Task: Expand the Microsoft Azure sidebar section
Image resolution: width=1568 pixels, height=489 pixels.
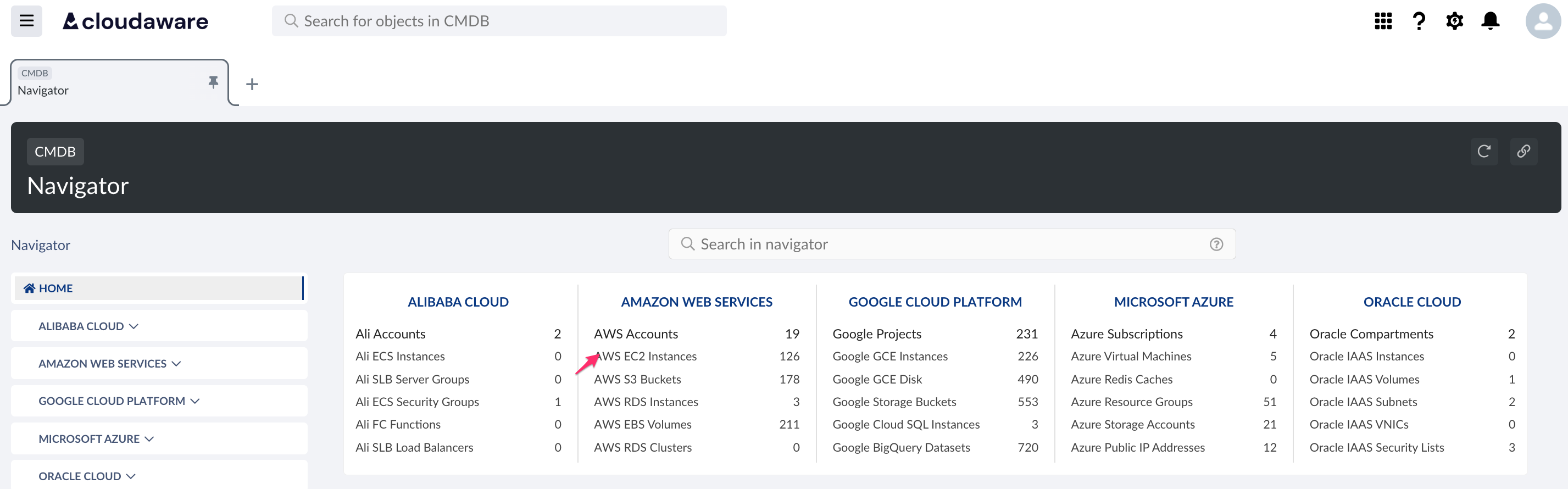Action: 96,439
